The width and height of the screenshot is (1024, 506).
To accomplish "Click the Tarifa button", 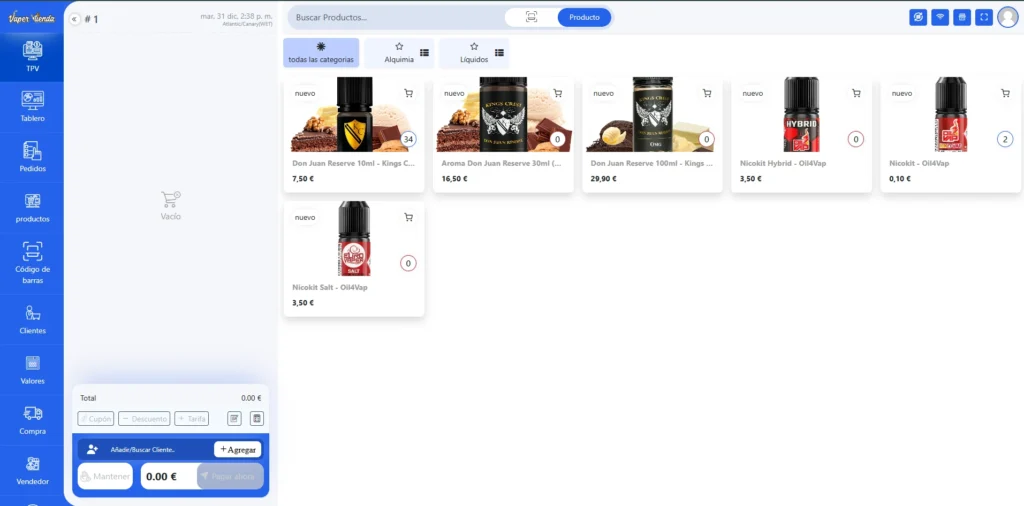I will [x=191, y=419].
